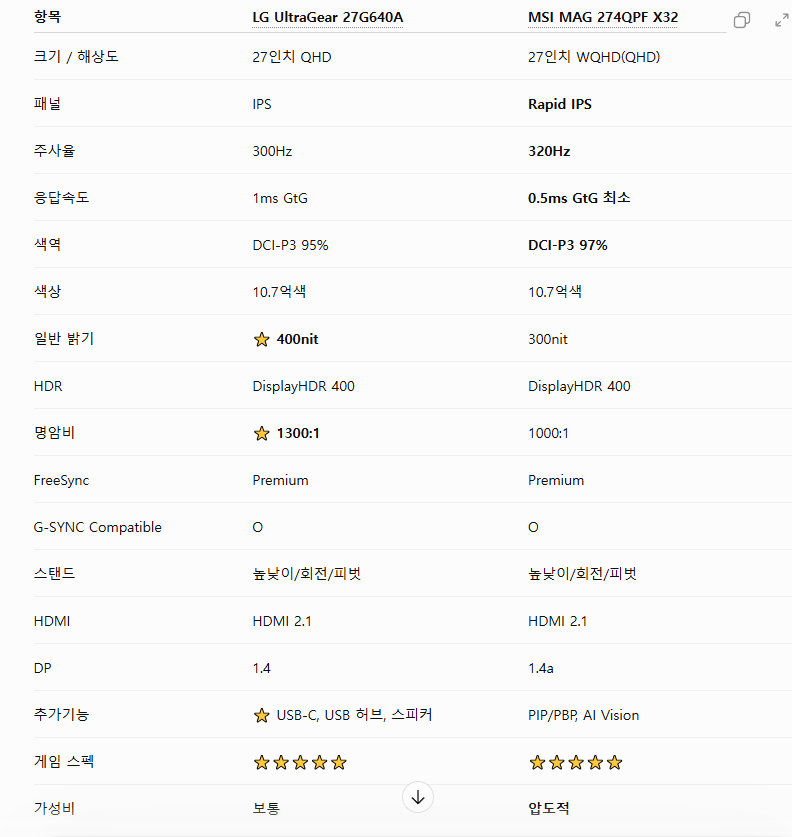Viewport: 792px width, 837px height.
Task: Click the star before USB-C, USB 허브
Action: click(262, 715)
